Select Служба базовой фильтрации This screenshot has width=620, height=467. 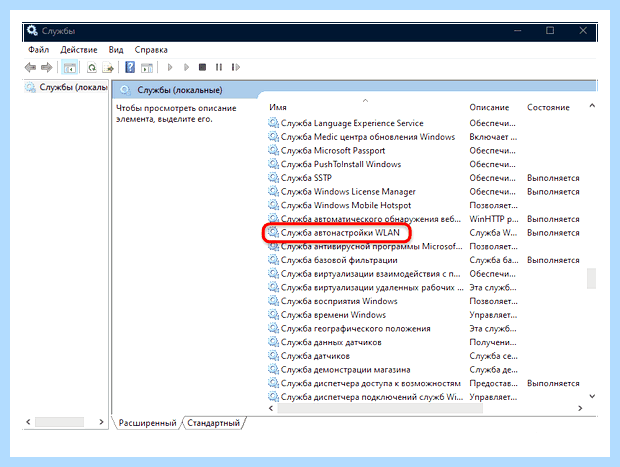pyautogui.click(x=339, y=260)
